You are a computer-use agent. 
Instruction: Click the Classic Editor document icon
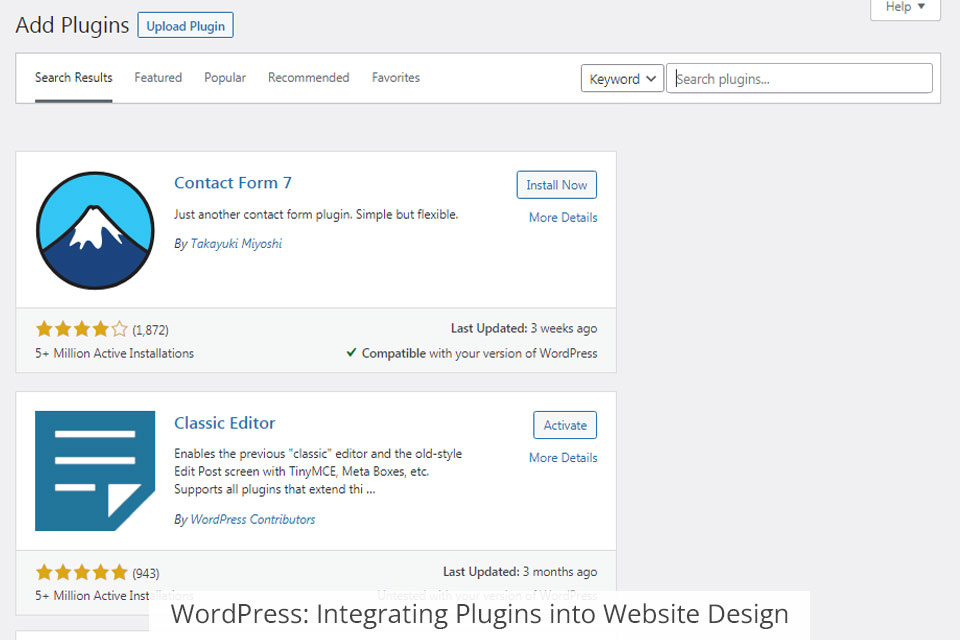point(95,470)
